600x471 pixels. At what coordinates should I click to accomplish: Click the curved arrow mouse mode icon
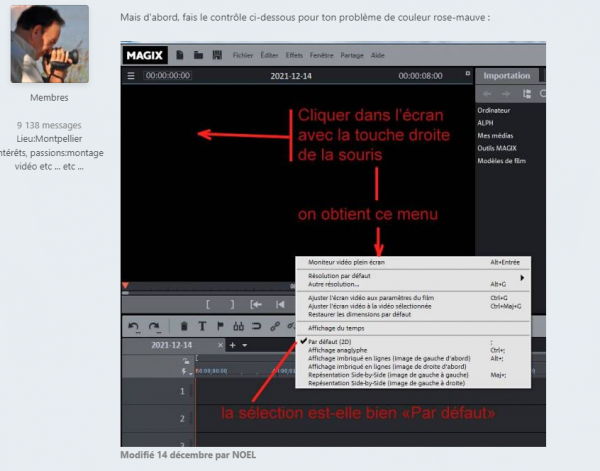(256, 326)
